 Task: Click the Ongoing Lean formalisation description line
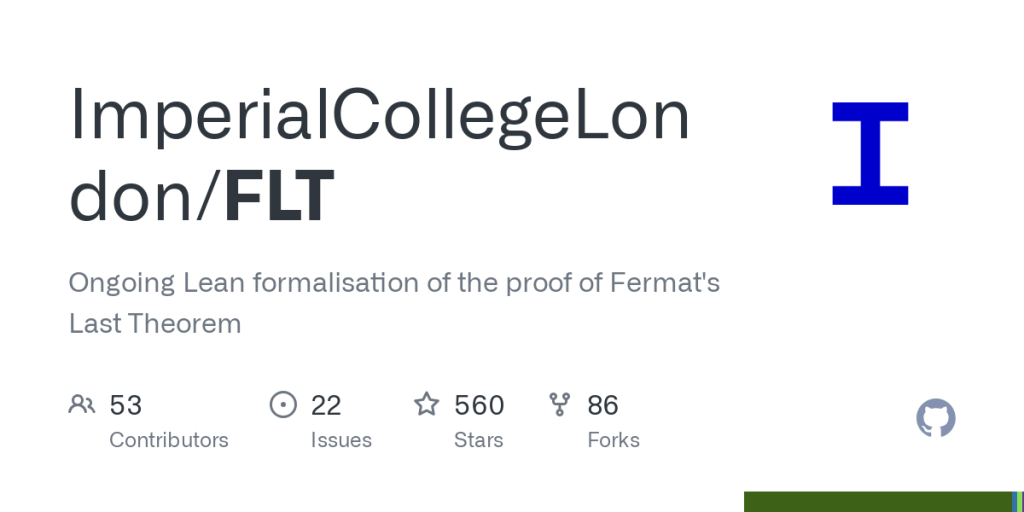click(394, 283)
